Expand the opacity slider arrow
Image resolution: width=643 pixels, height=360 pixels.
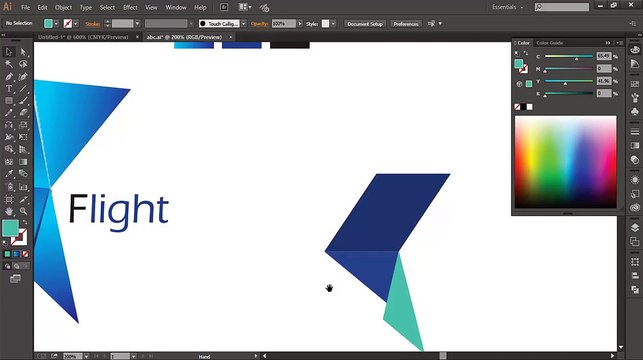[300, 24]
